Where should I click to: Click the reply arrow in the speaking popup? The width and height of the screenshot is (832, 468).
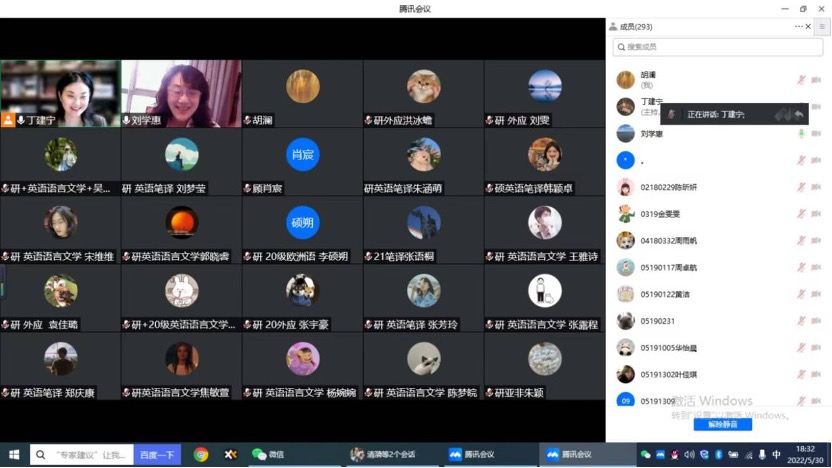(798, 115)
